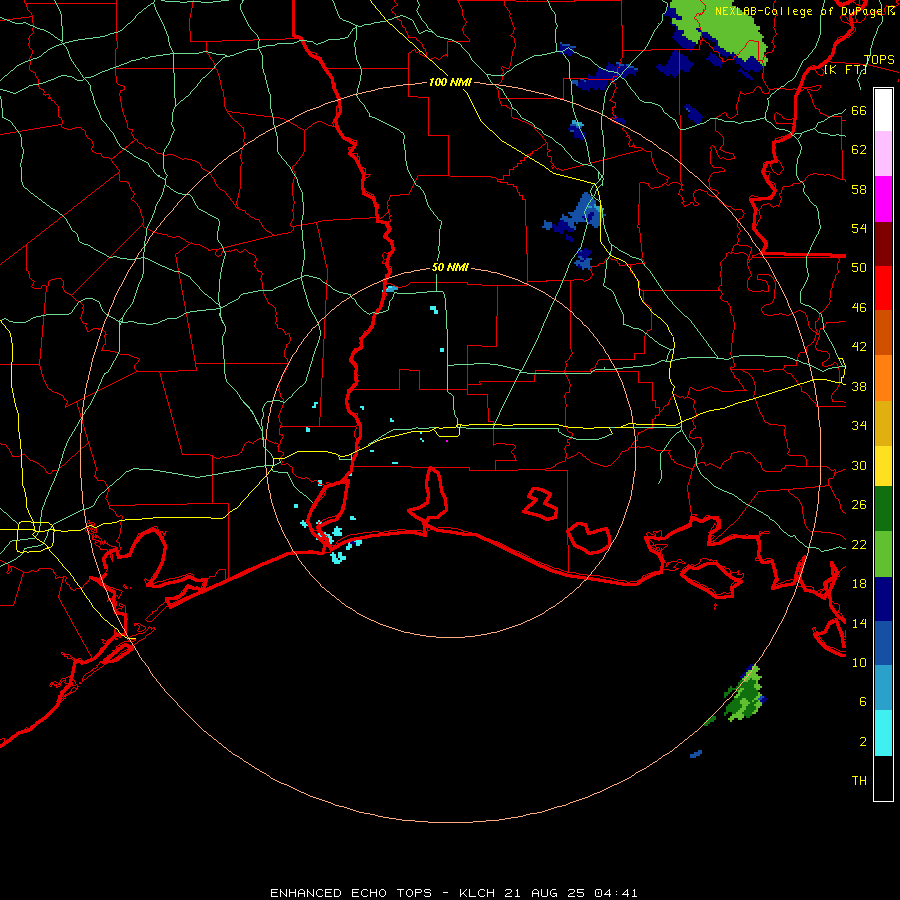Click the yellow legend swatch
Image resolution: width=900 pixels, height=900 pixels.
pyautogui.click(x=883, y=466)
